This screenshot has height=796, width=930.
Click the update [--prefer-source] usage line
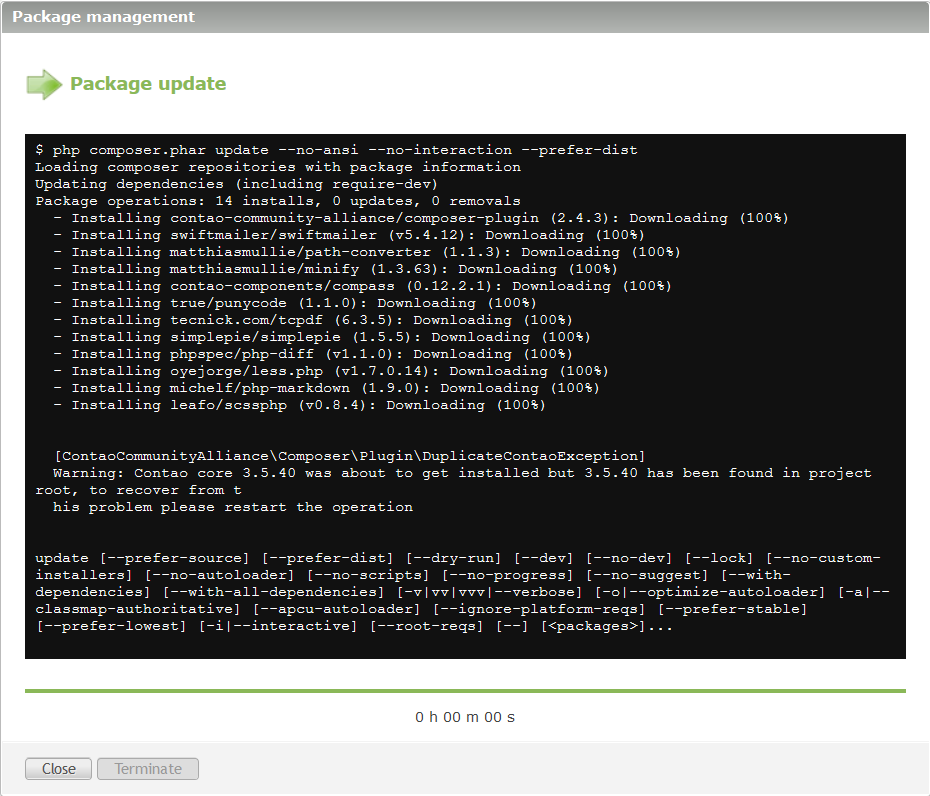coord(458,558)
